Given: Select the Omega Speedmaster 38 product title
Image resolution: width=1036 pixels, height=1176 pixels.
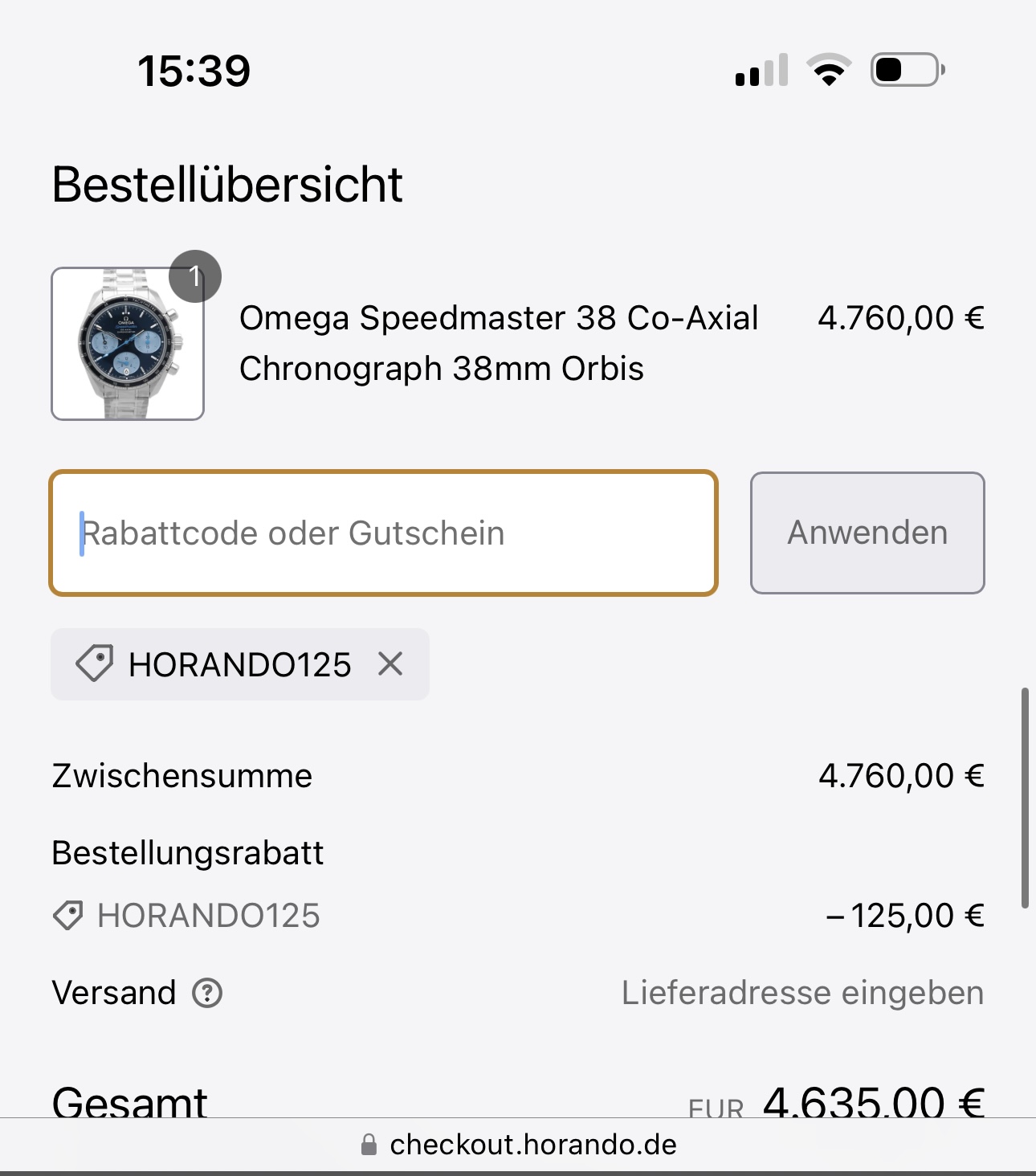Looking at the screenshot, I should point(499,343).
